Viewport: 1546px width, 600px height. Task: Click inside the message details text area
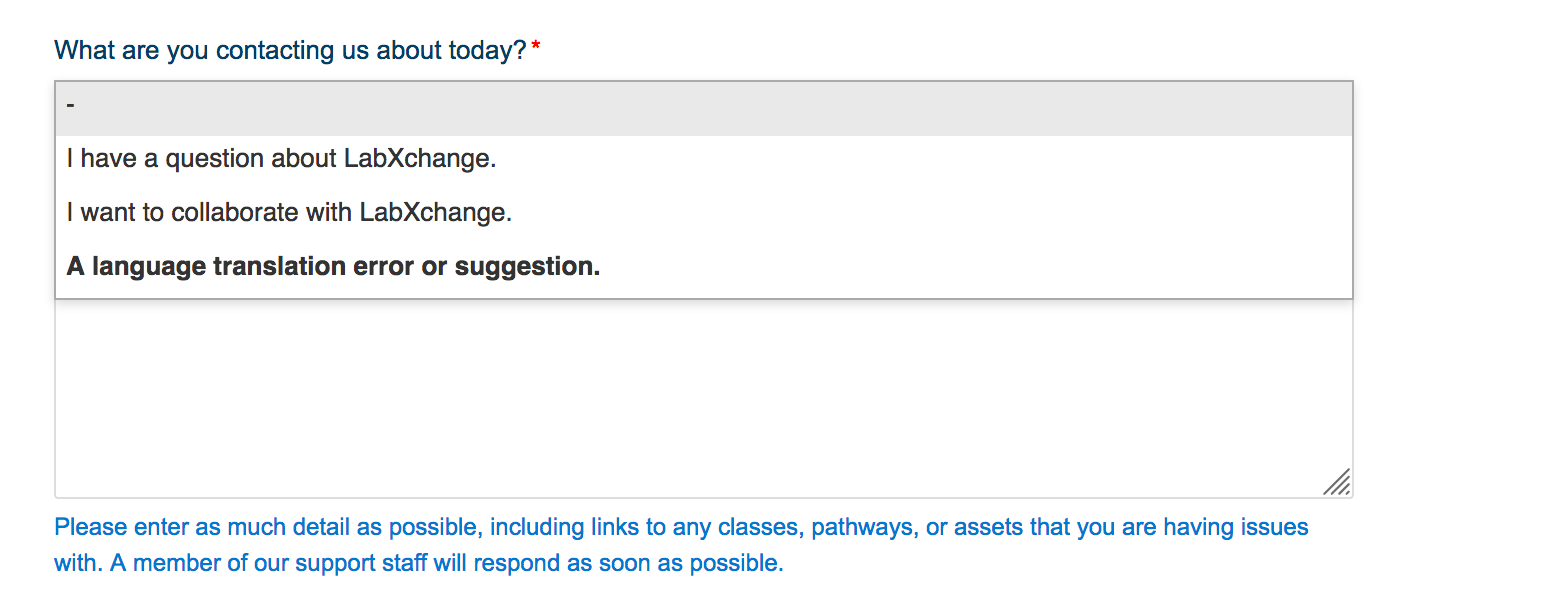(x=703, y=400)
